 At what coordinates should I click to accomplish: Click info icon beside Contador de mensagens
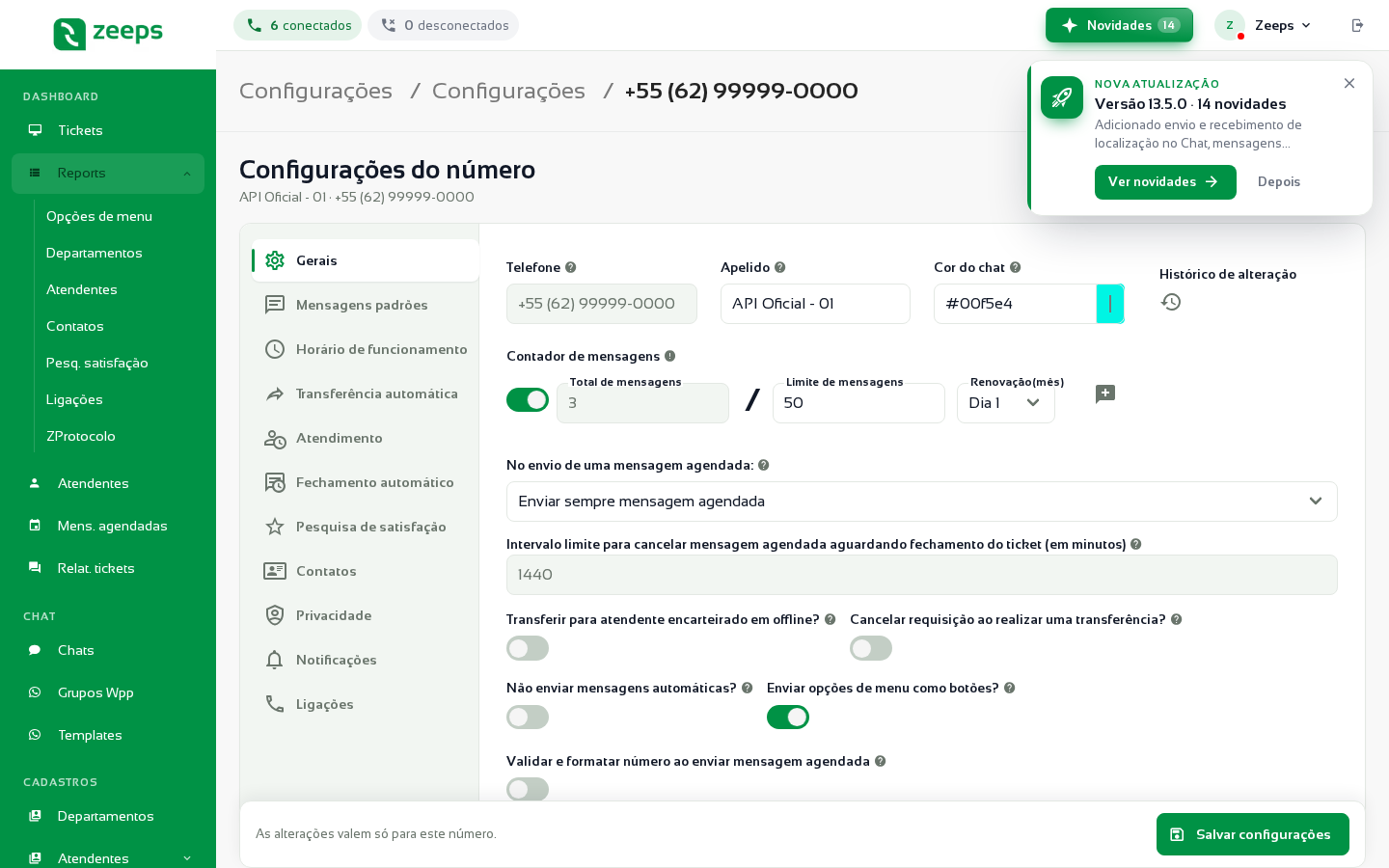click(670, 356)
